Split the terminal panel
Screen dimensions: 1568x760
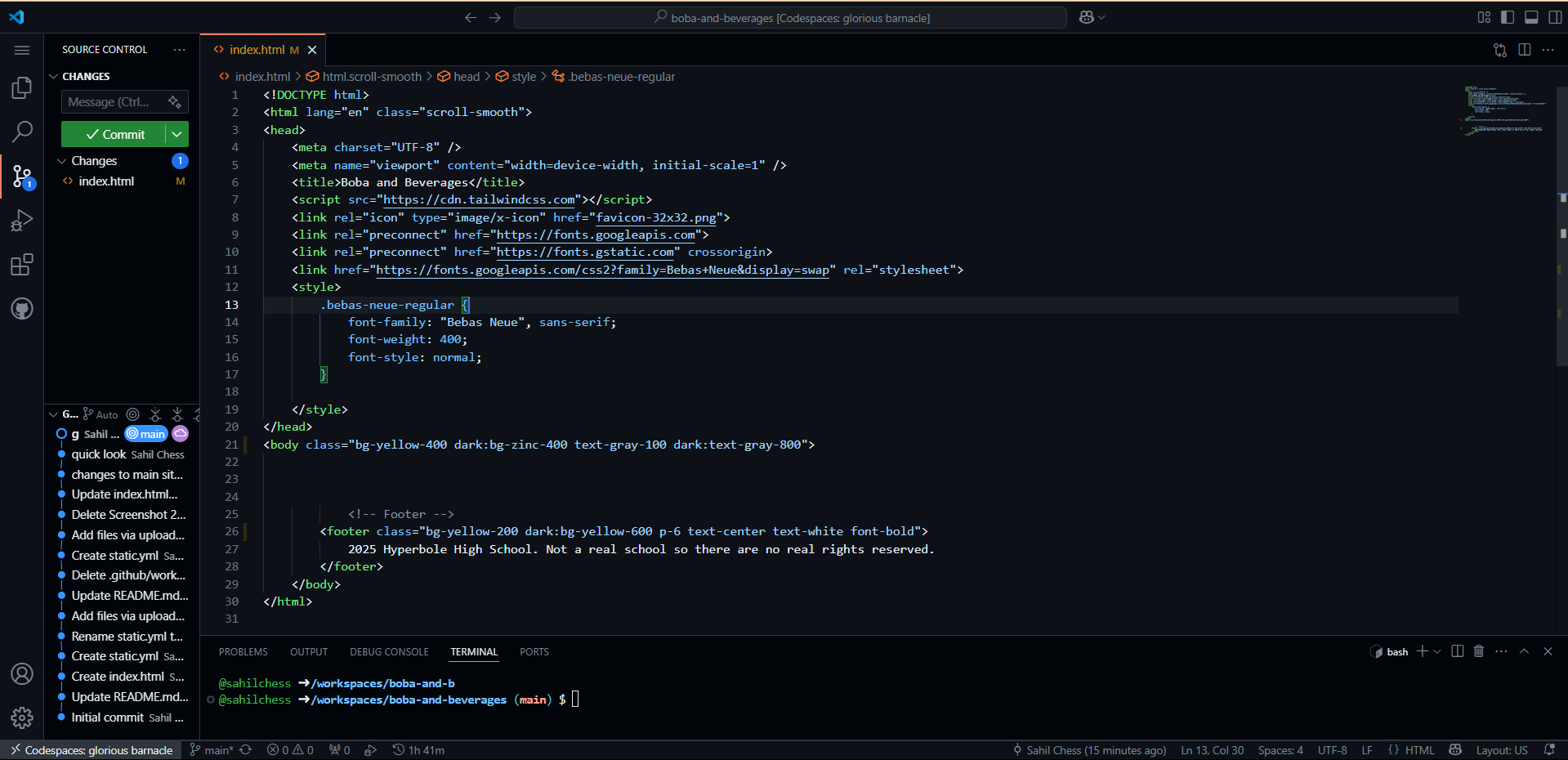1458,651
